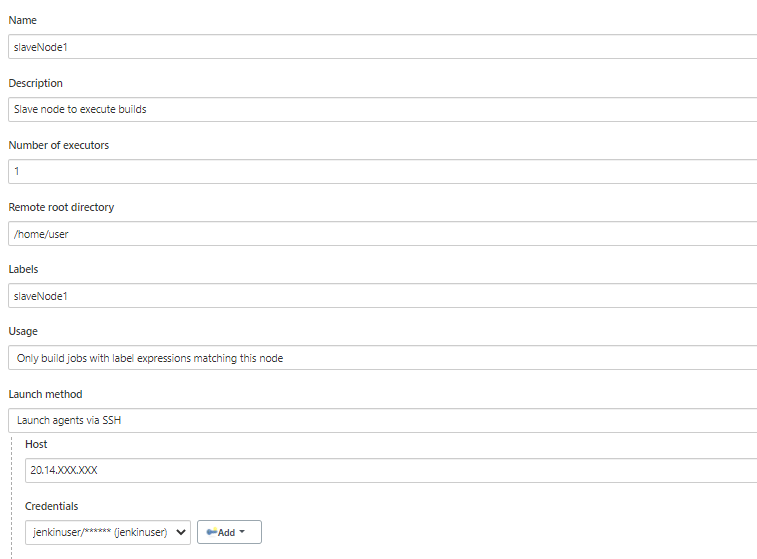Click the "Number of executors" label
The image size is (757, 559).
(x=59, y=145)
